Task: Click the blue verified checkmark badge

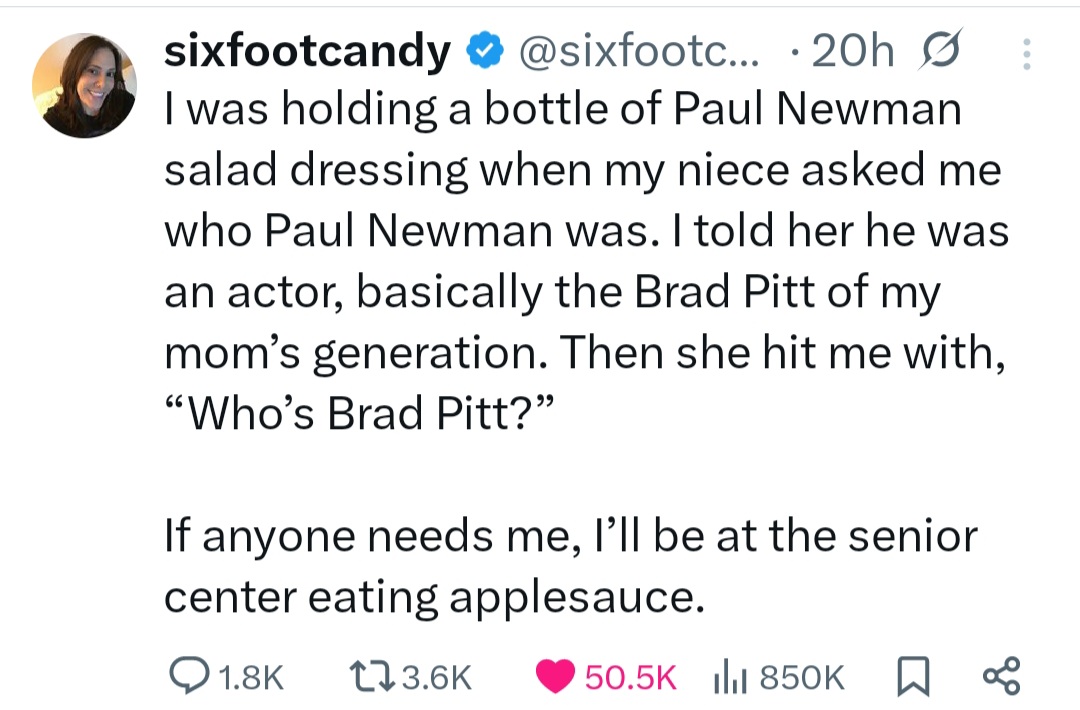Action: coord(485,52)
